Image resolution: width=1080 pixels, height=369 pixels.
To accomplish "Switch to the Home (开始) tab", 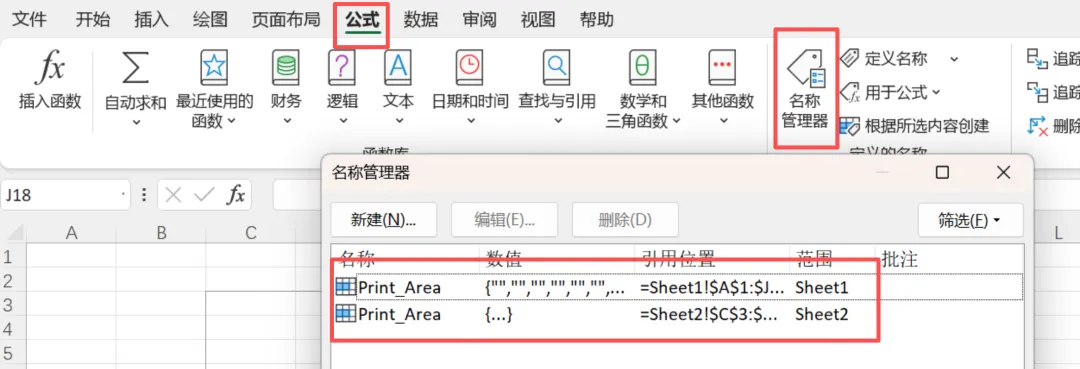I will click(x=92, y=20).
